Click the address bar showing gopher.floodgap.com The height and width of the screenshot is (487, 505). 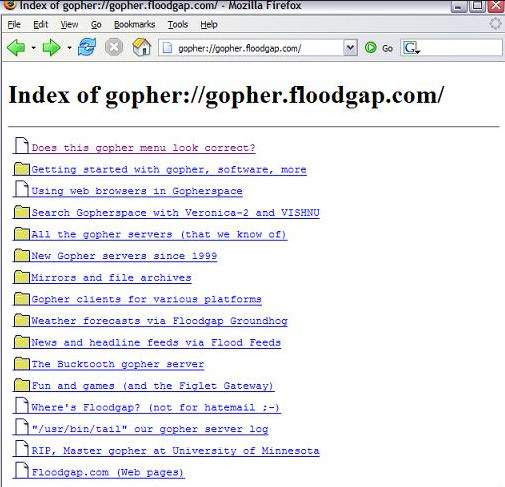tap(258, 48)
